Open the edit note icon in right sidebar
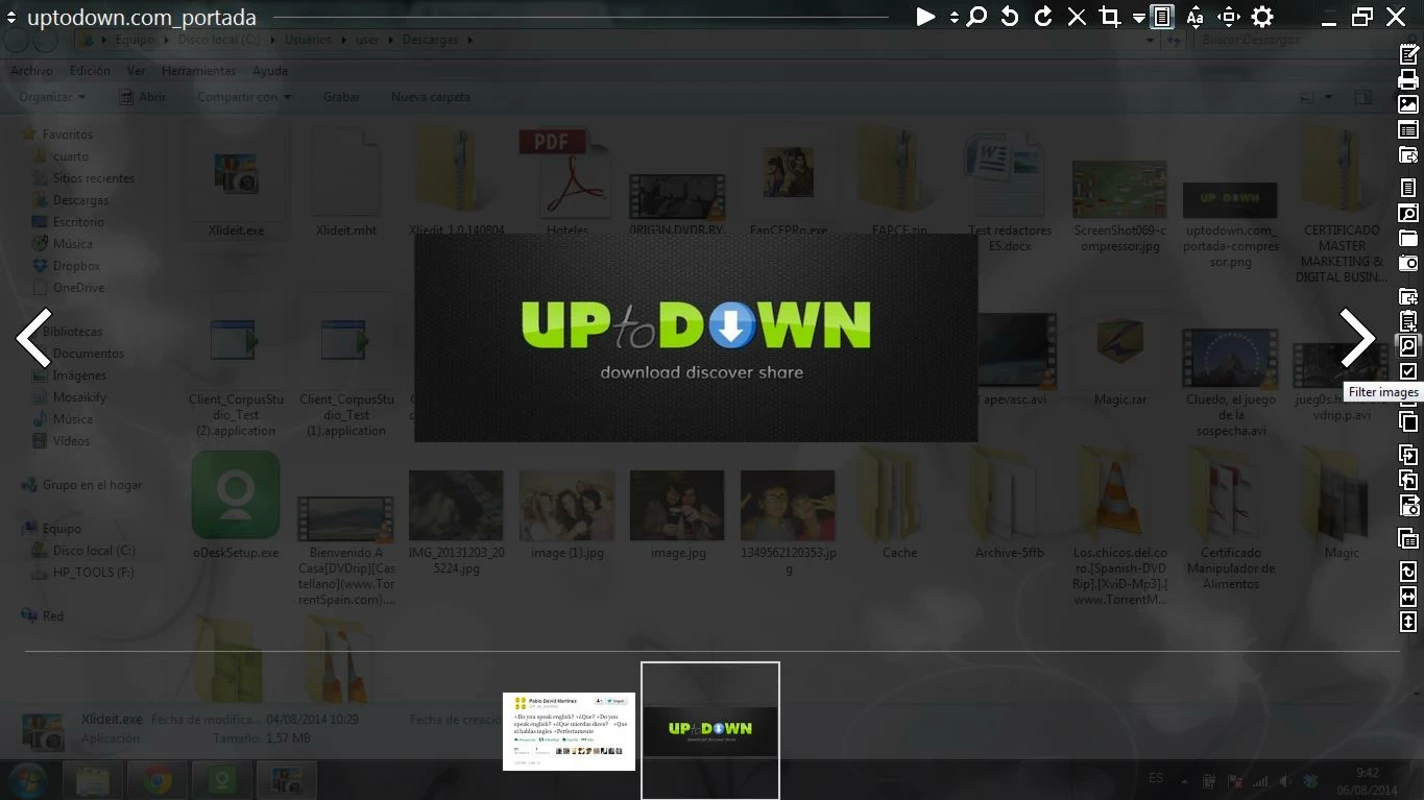The image size is (1424, 800). [1408, 54]
